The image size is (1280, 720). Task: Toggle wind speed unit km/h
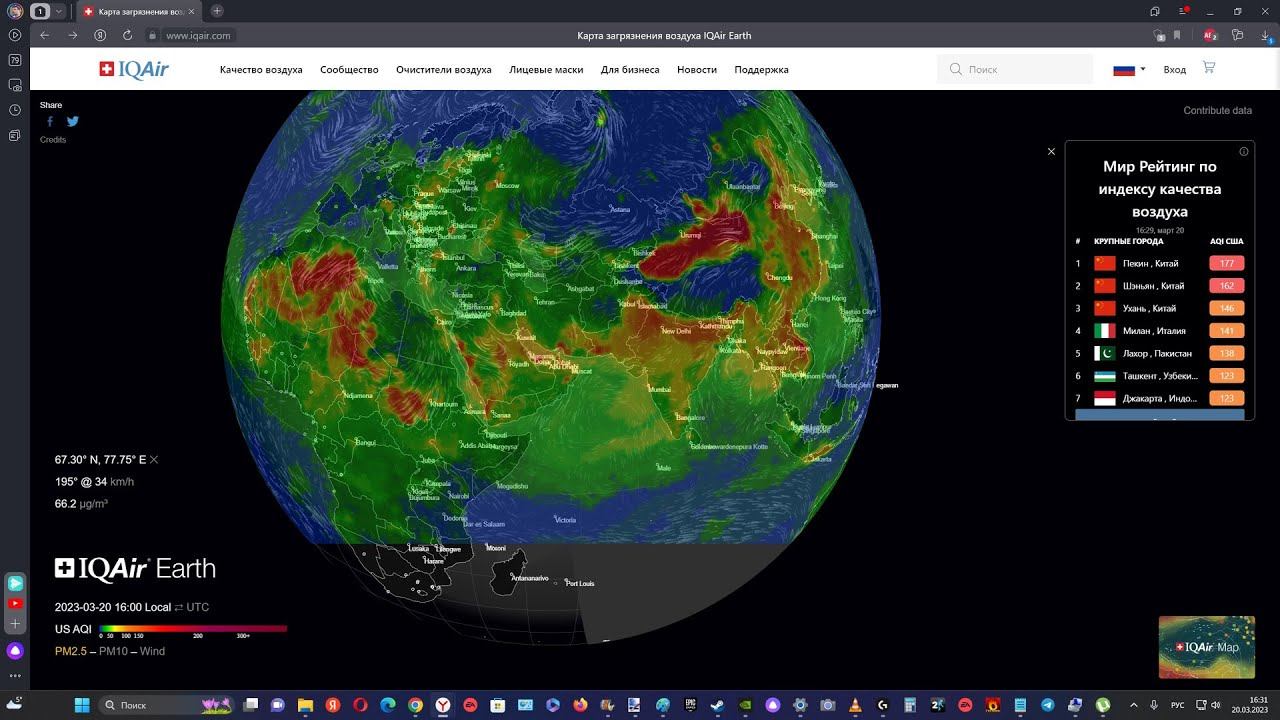[x=122, y=482]
